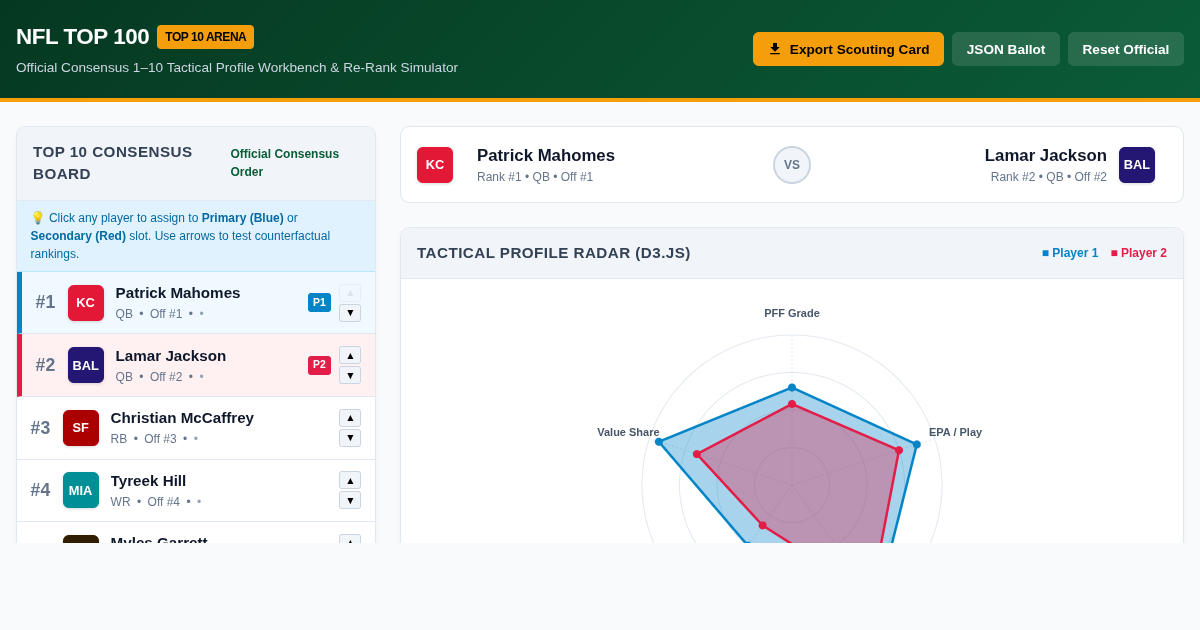Click the Player 1 legend entry
This screenshot has width=1200, height=630.
tap(1070, 253)
